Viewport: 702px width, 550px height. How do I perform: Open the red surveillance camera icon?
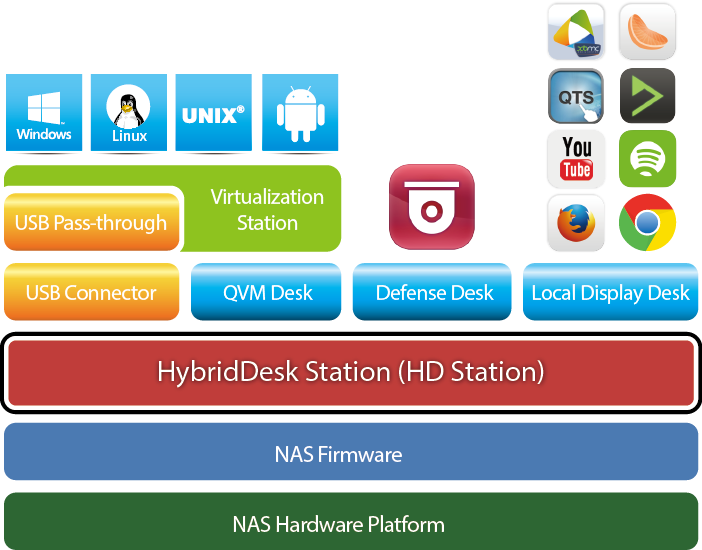pos(431,207)
